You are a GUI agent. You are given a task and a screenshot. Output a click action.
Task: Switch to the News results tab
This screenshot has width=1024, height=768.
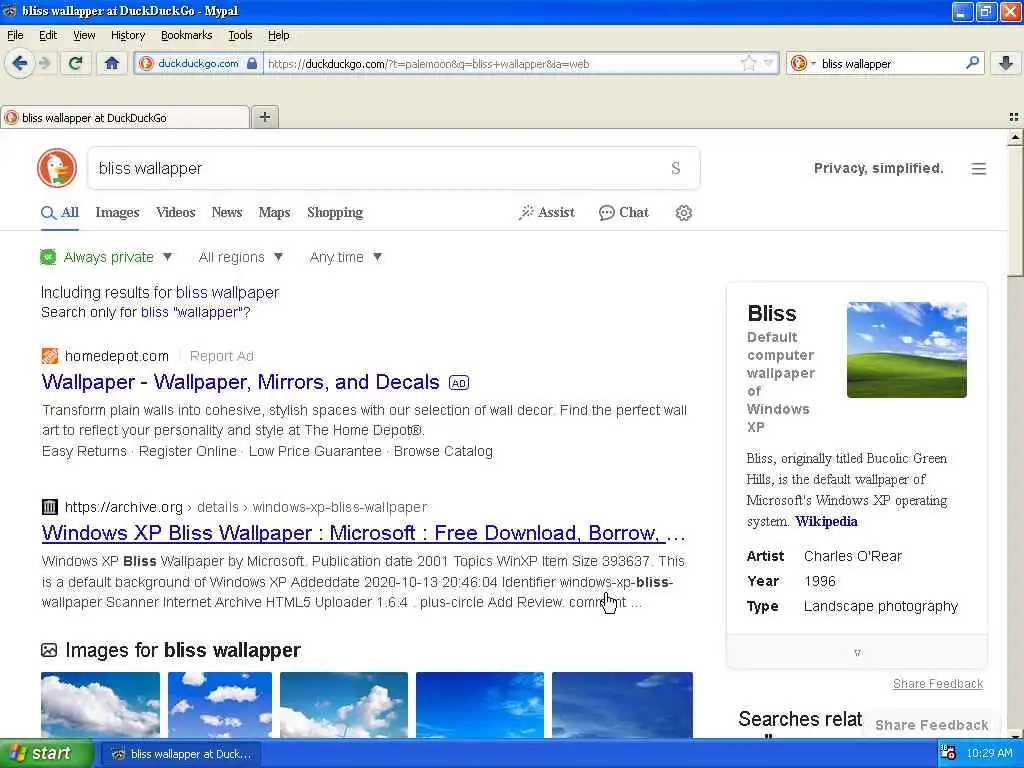coord(227,212)
